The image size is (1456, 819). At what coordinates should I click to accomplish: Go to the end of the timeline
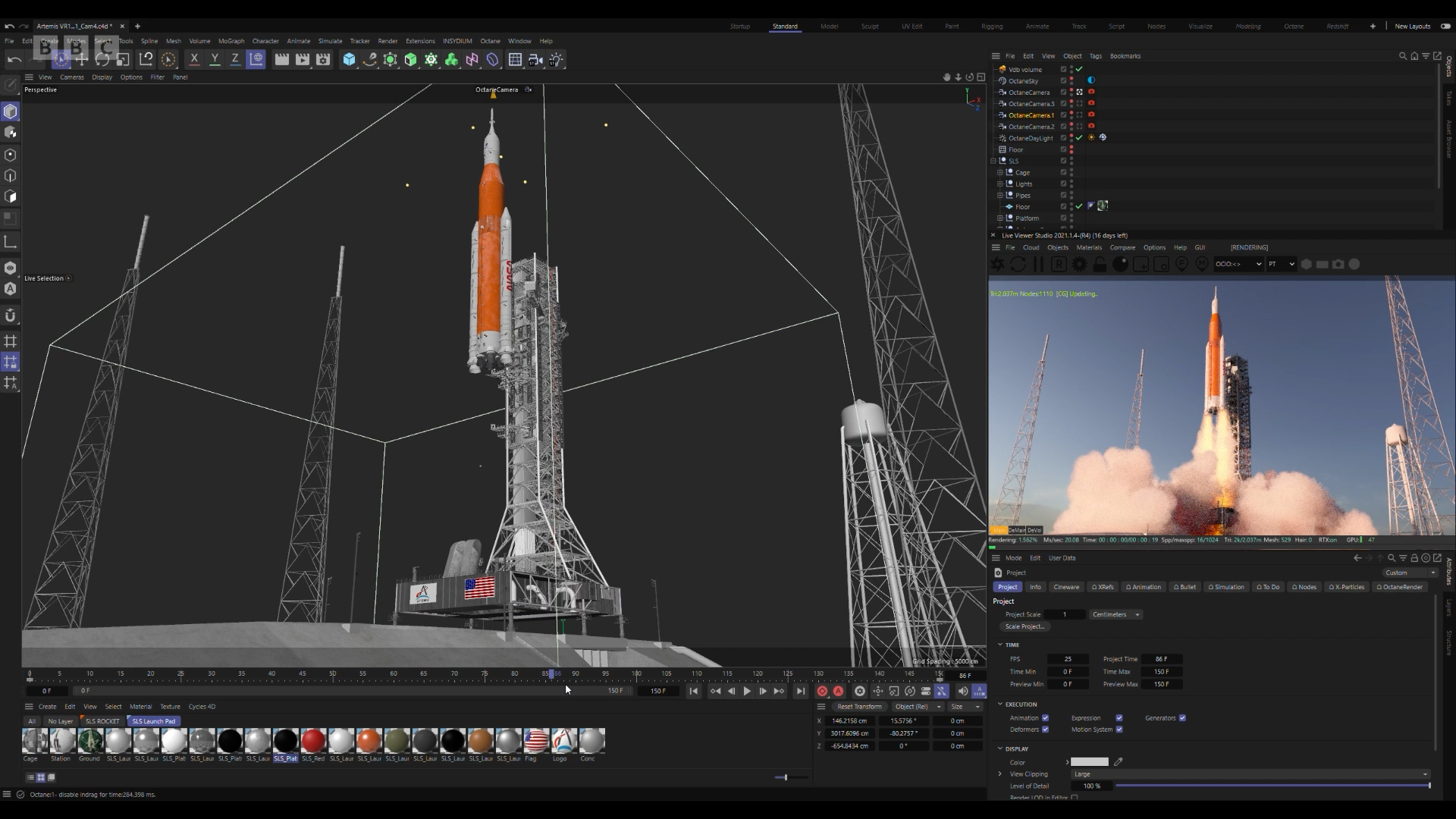[x=800, y=691]
